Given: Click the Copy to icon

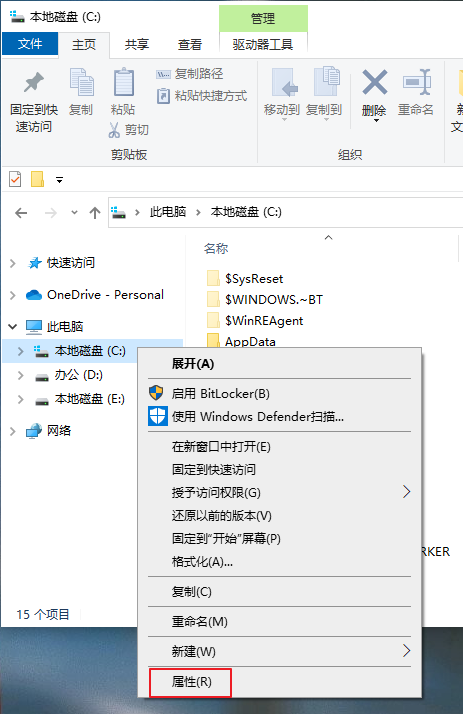Looking at the screenshot, I should [326, 82].
